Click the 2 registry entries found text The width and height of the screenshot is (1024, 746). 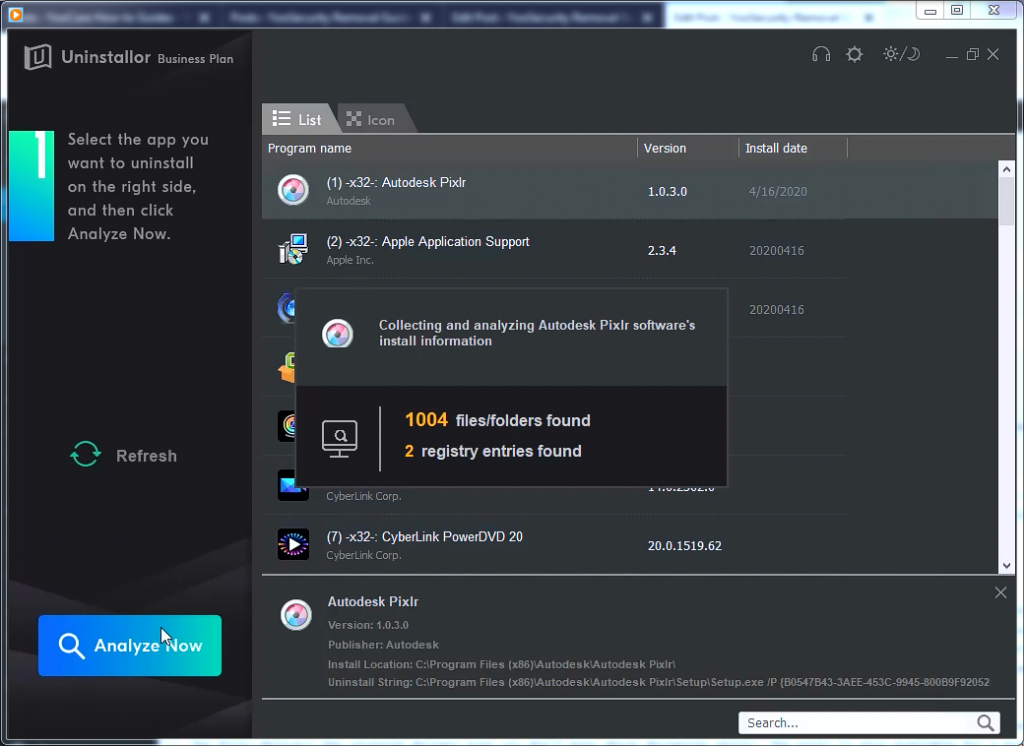pyautogui.click(x=493, y=451)
